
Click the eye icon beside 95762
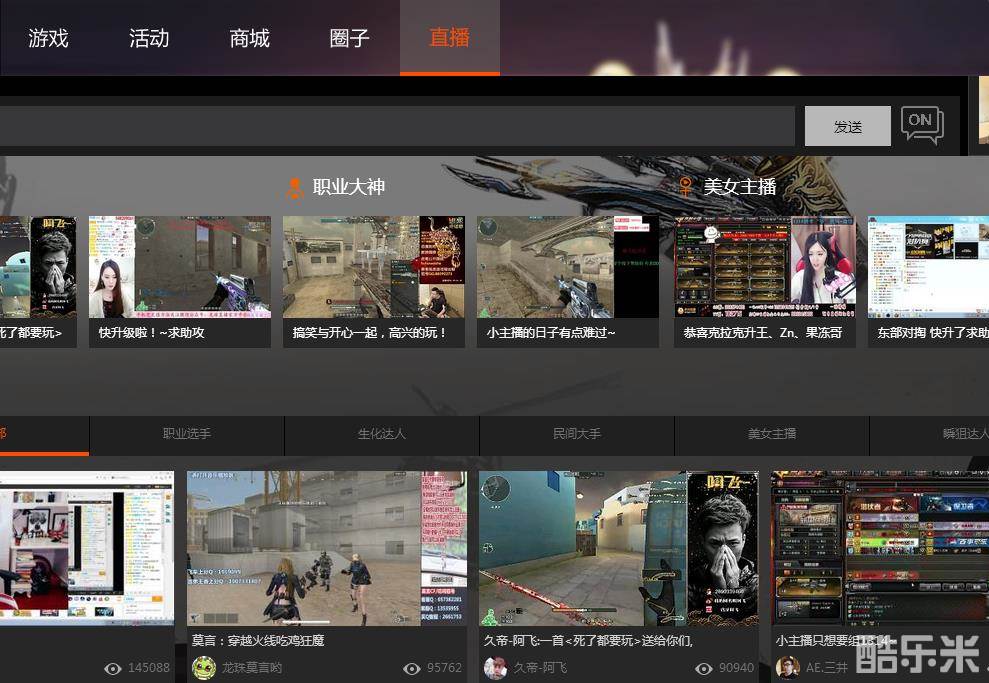click(x=411, y=668)
